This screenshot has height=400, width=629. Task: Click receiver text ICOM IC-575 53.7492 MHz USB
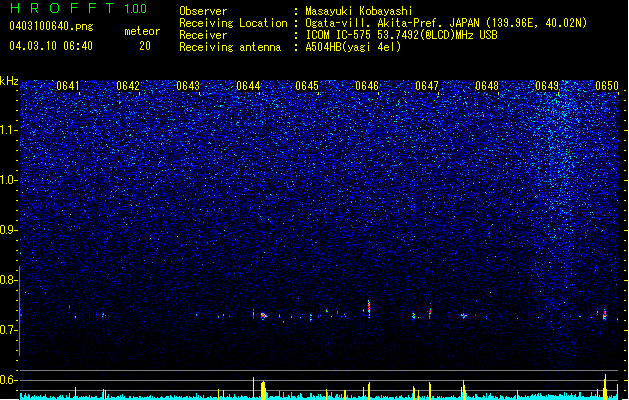point(401,35)
